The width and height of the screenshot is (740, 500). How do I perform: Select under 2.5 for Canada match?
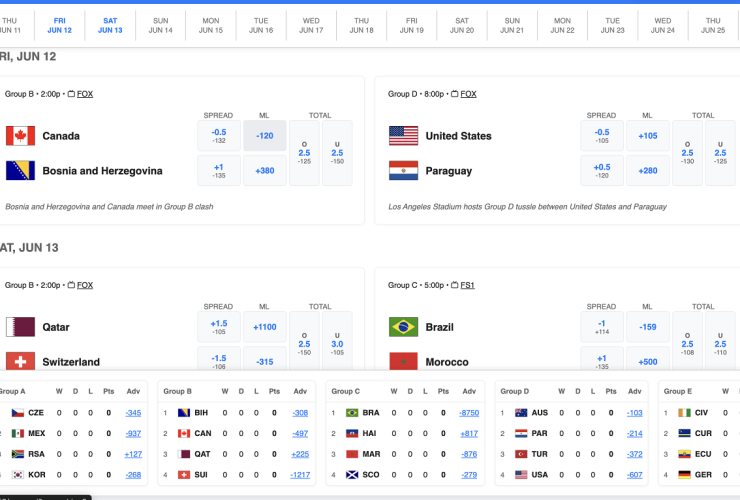(x=337, y=153)
